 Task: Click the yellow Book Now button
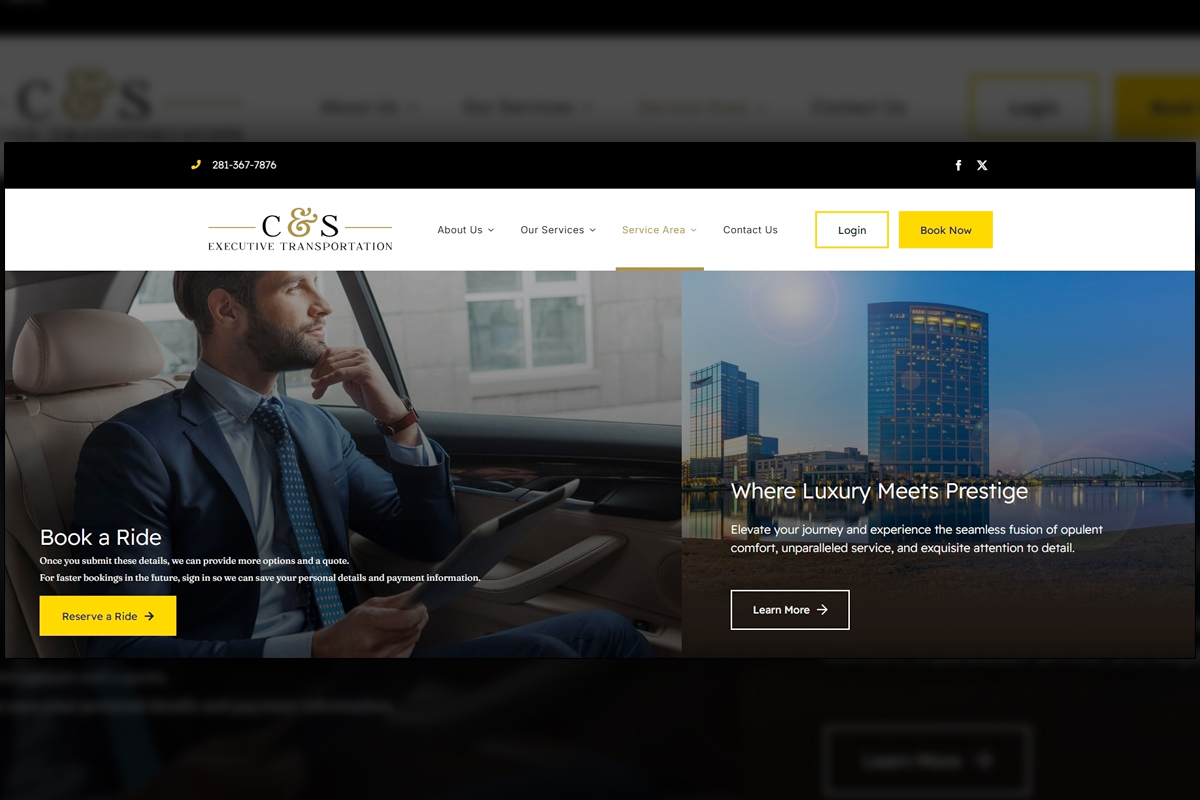click(946, 230)
